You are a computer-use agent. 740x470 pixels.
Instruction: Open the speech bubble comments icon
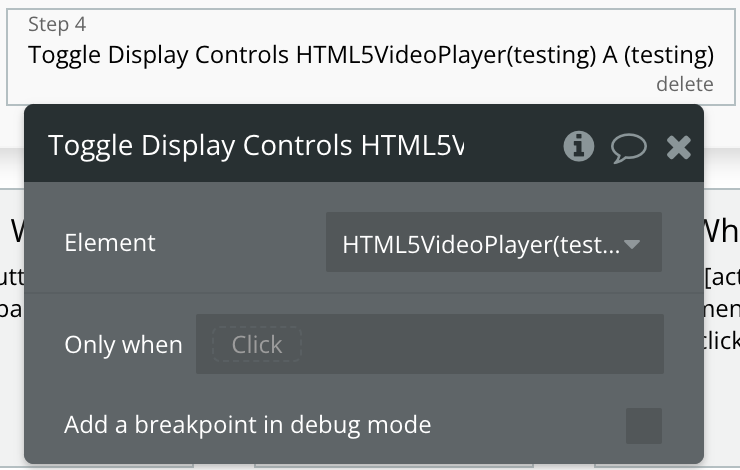pos(629,147)
